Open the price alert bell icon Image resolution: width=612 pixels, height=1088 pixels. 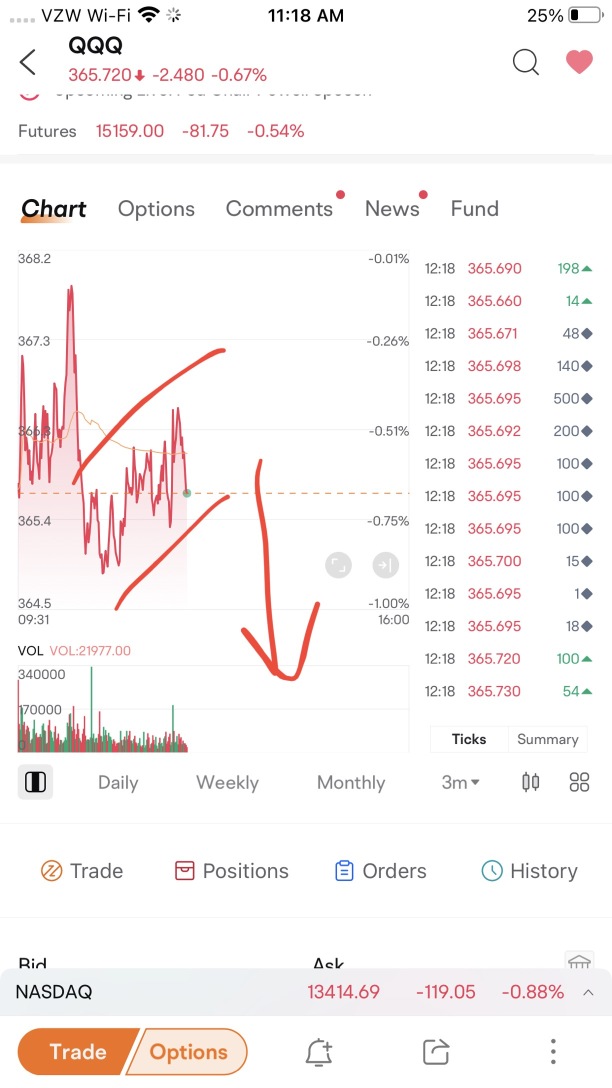pos(318,1051)
